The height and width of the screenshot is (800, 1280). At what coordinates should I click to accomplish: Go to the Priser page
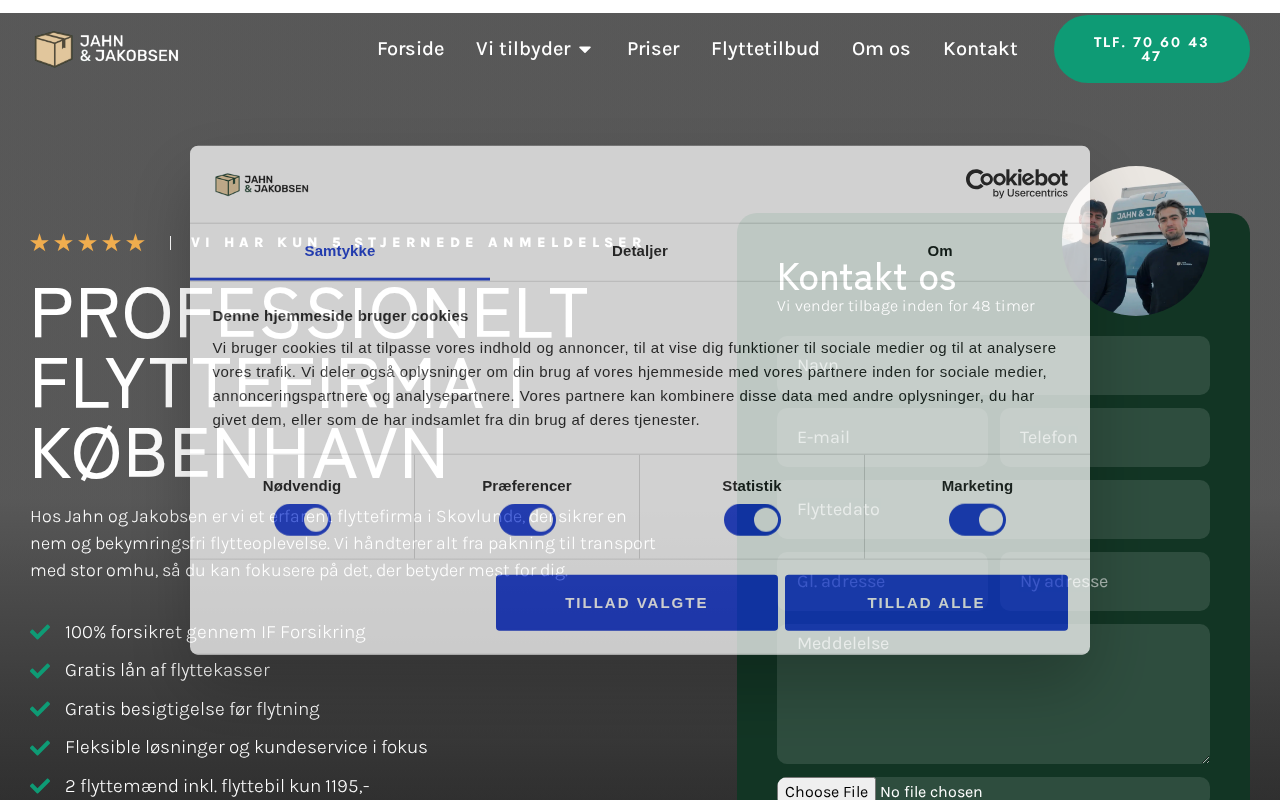pyautogui.click(x=653, y=49)
